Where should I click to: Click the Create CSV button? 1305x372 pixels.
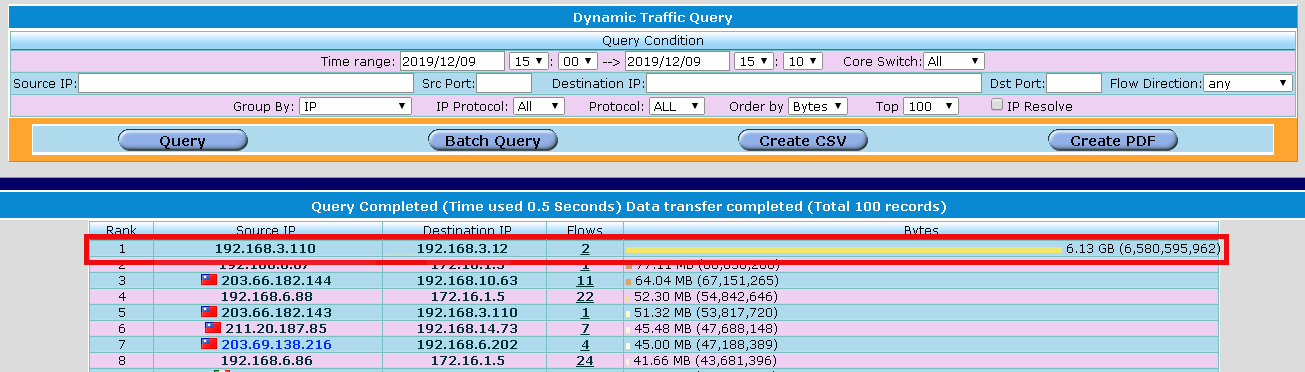point(803,141)
